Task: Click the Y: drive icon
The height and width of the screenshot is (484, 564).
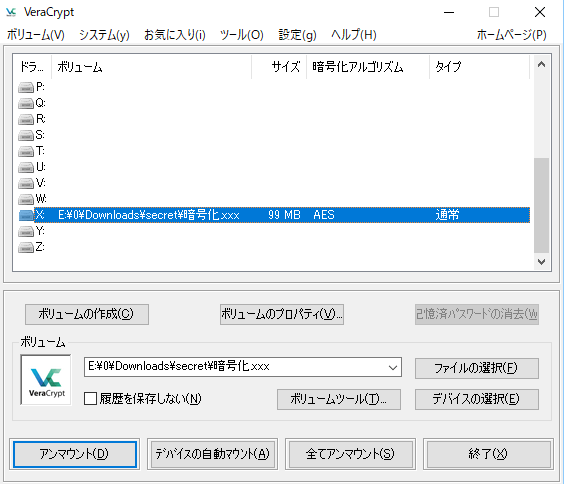Action: point(26,231)
